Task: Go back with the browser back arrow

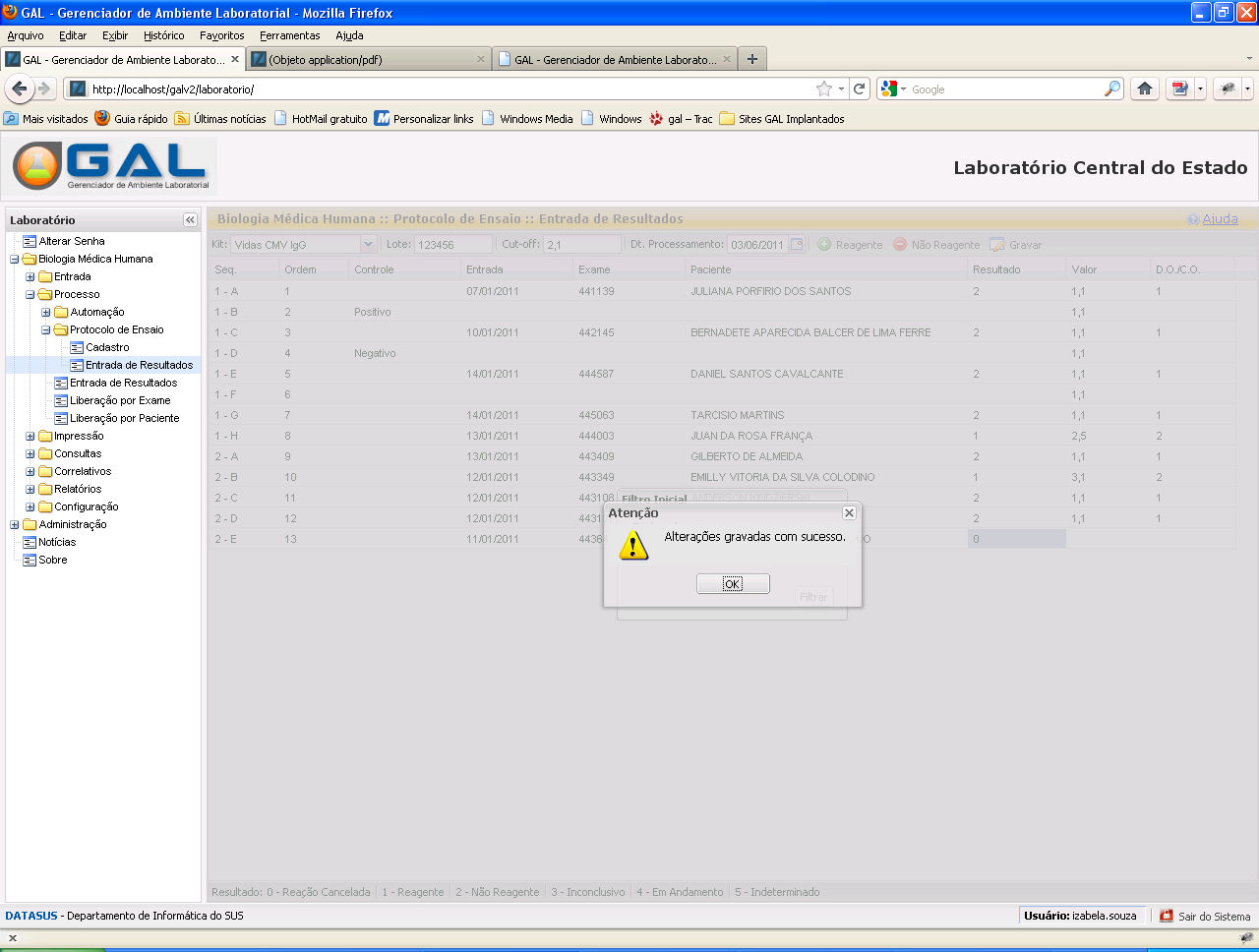Action: 20,89
